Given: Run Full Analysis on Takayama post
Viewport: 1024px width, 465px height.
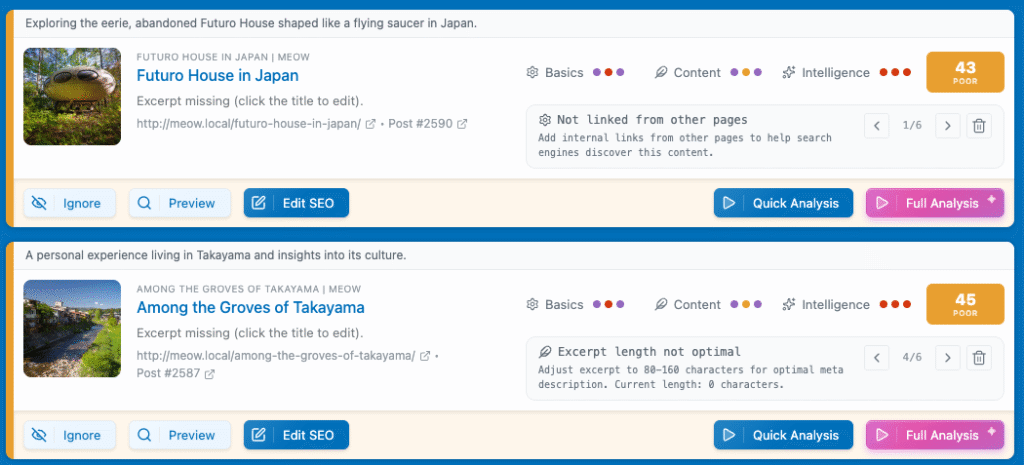Looking at the screenshot, I should 934,435.
